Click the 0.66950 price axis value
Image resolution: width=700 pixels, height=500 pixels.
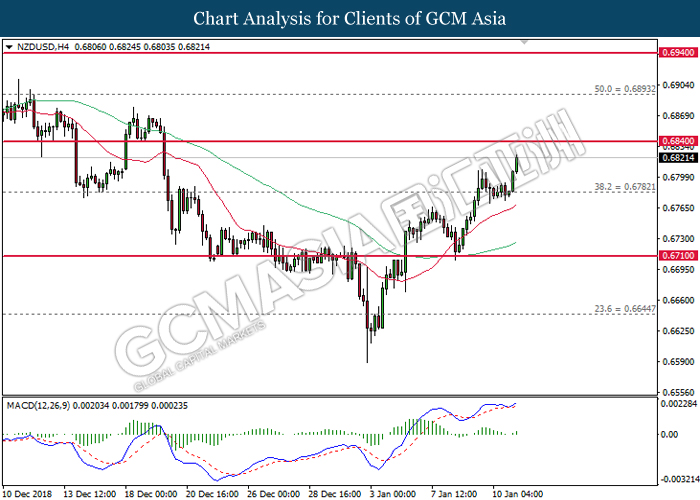pos(678,270)
